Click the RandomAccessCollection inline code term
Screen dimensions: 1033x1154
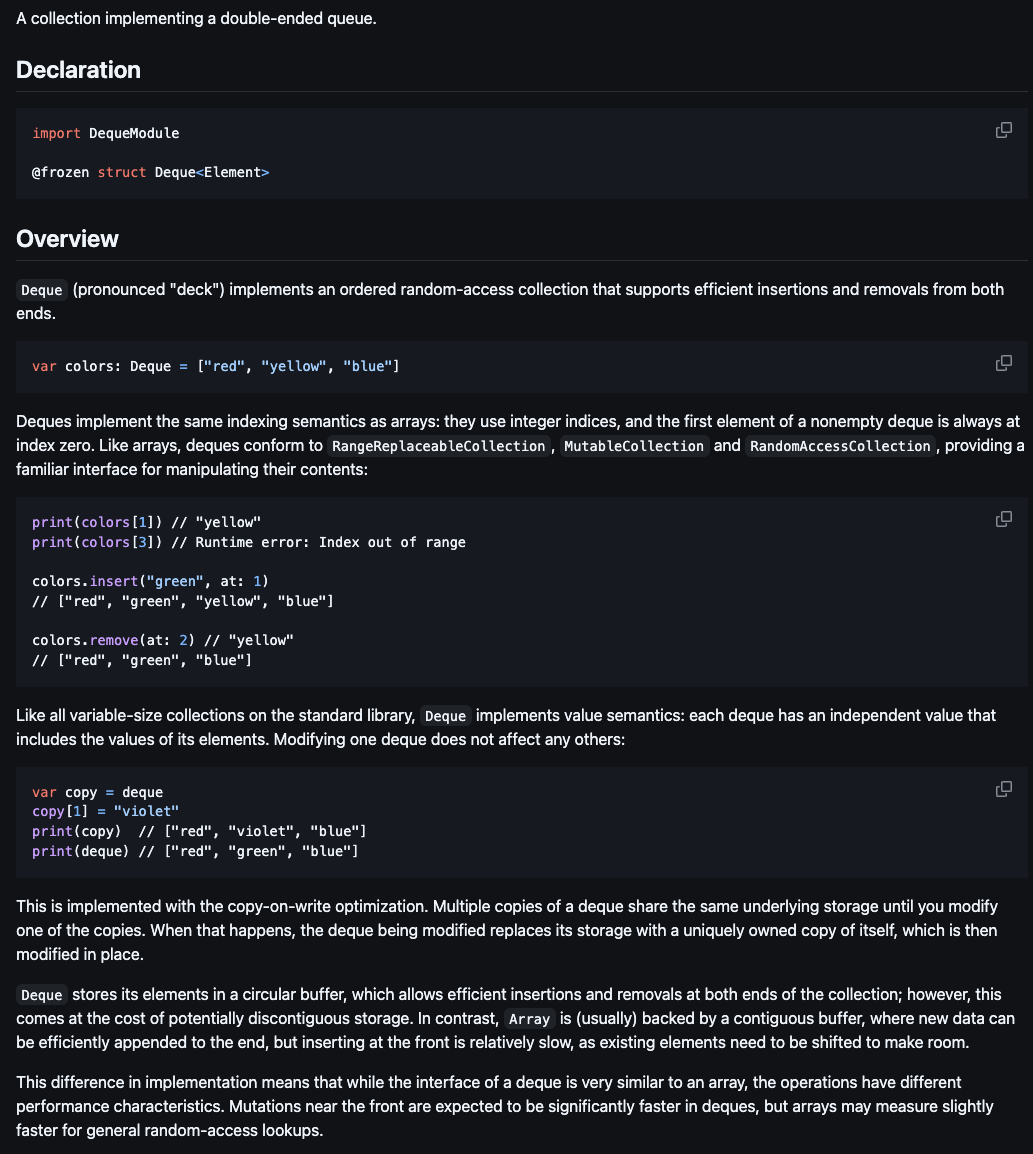[x=840, y=446]
